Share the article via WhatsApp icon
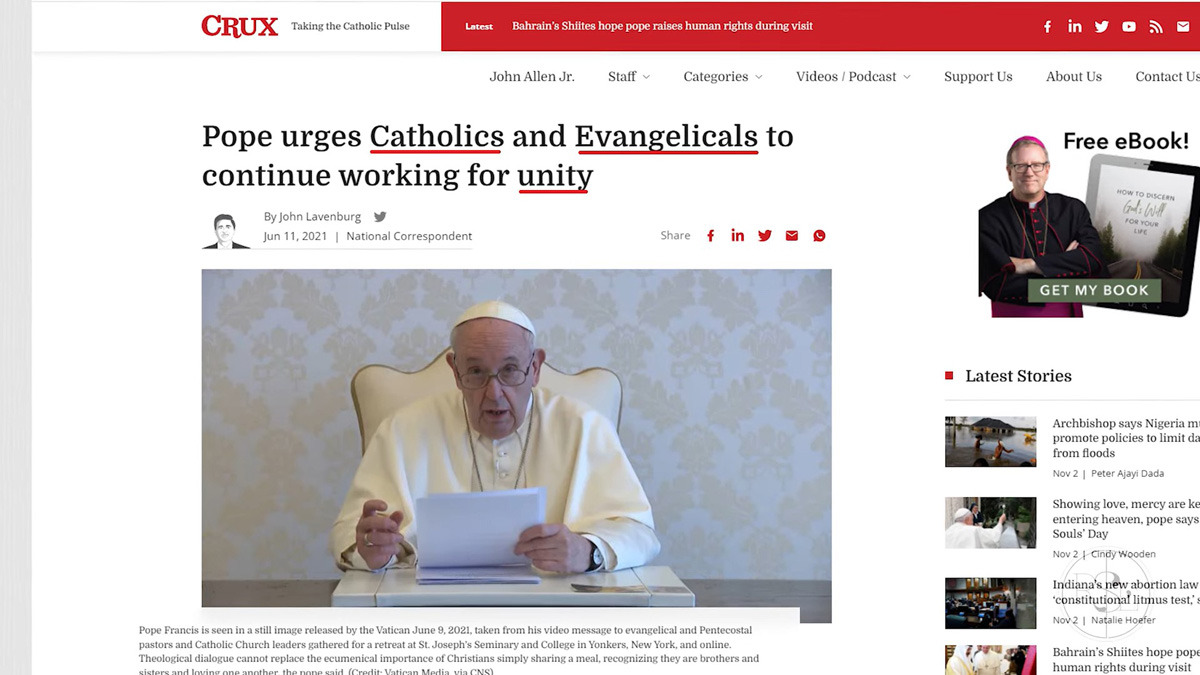 [819, 236]
